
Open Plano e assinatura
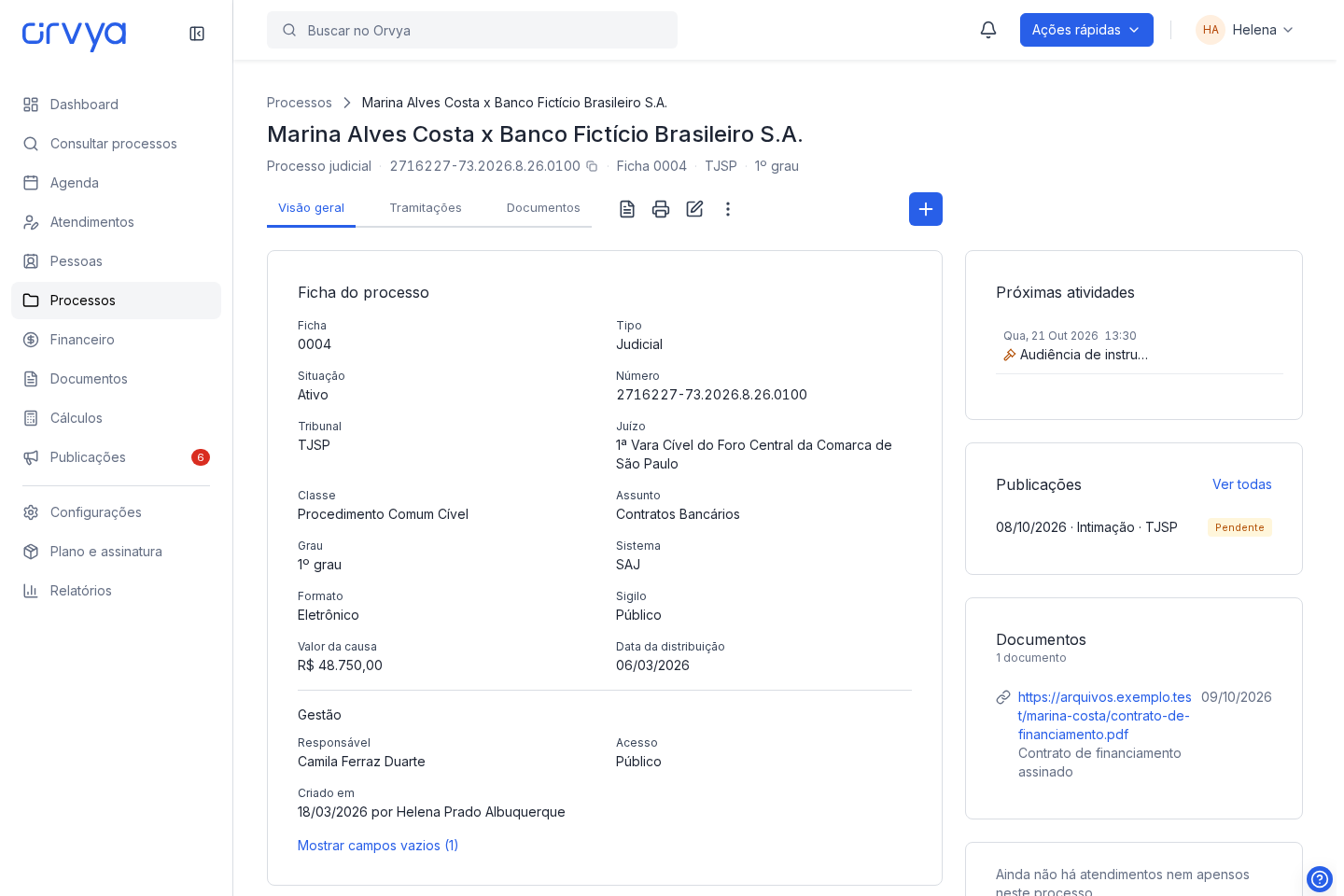coord(116,552)
